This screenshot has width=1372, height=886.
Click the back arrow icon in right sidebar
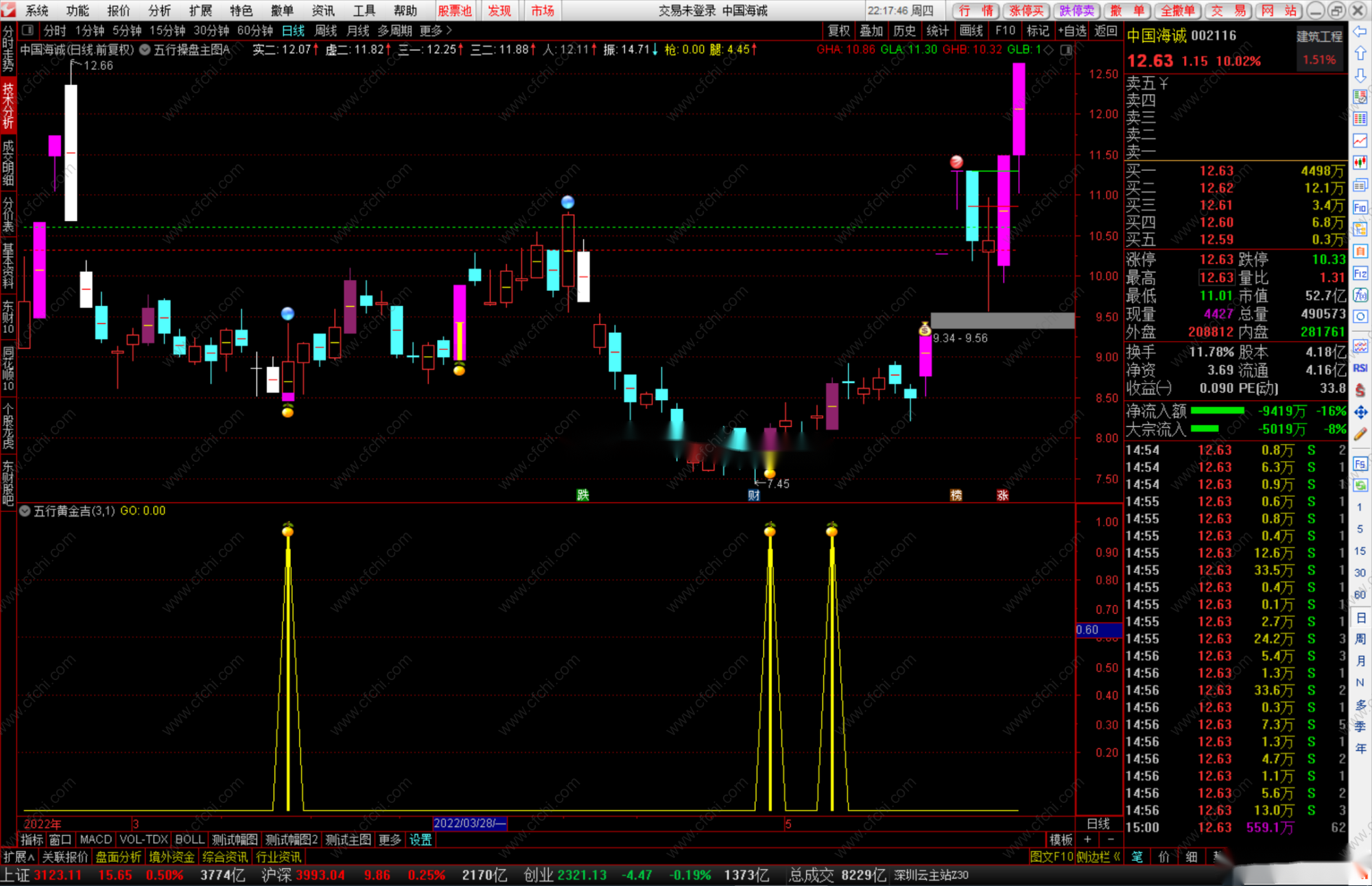click(1360, 32)
